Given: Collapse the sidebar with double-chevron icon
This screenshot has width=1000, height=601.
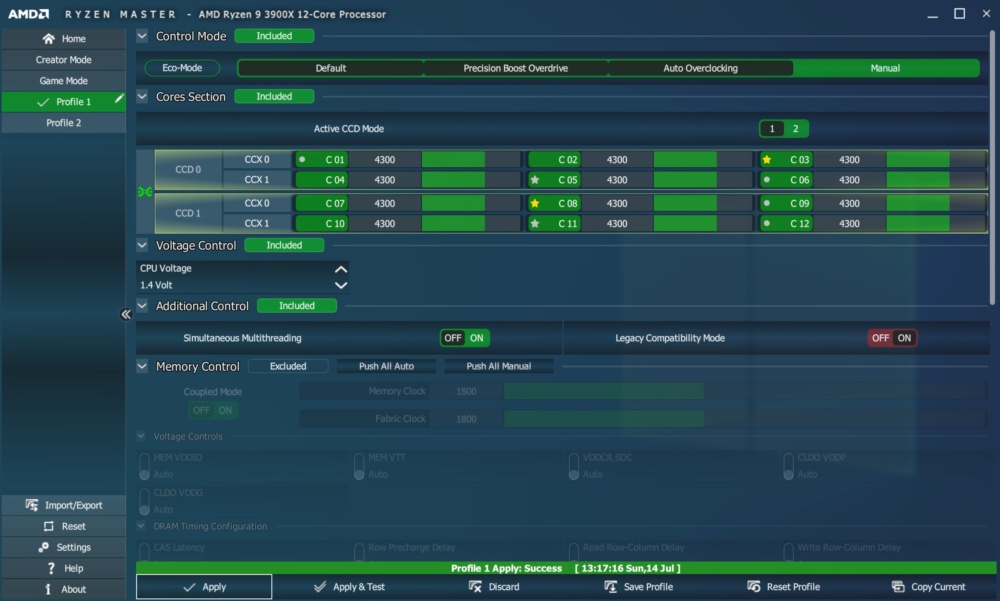Looking at the screenshot, I should tap(126, 314).
